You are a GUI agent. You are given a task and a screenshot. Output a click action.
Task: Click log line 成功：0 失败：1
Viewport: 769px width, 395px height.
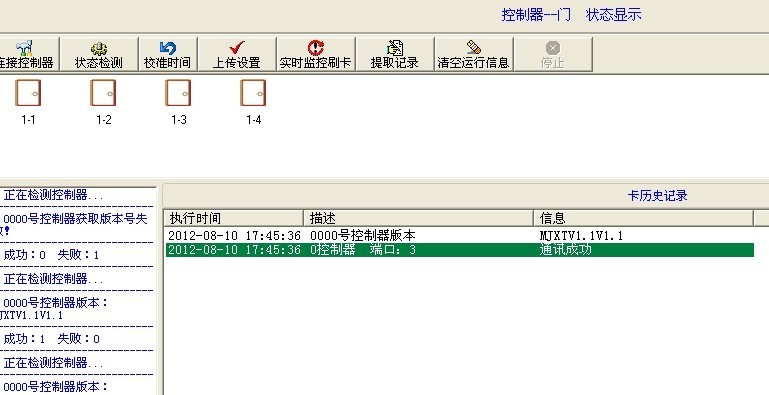click(x=51, y=255)
